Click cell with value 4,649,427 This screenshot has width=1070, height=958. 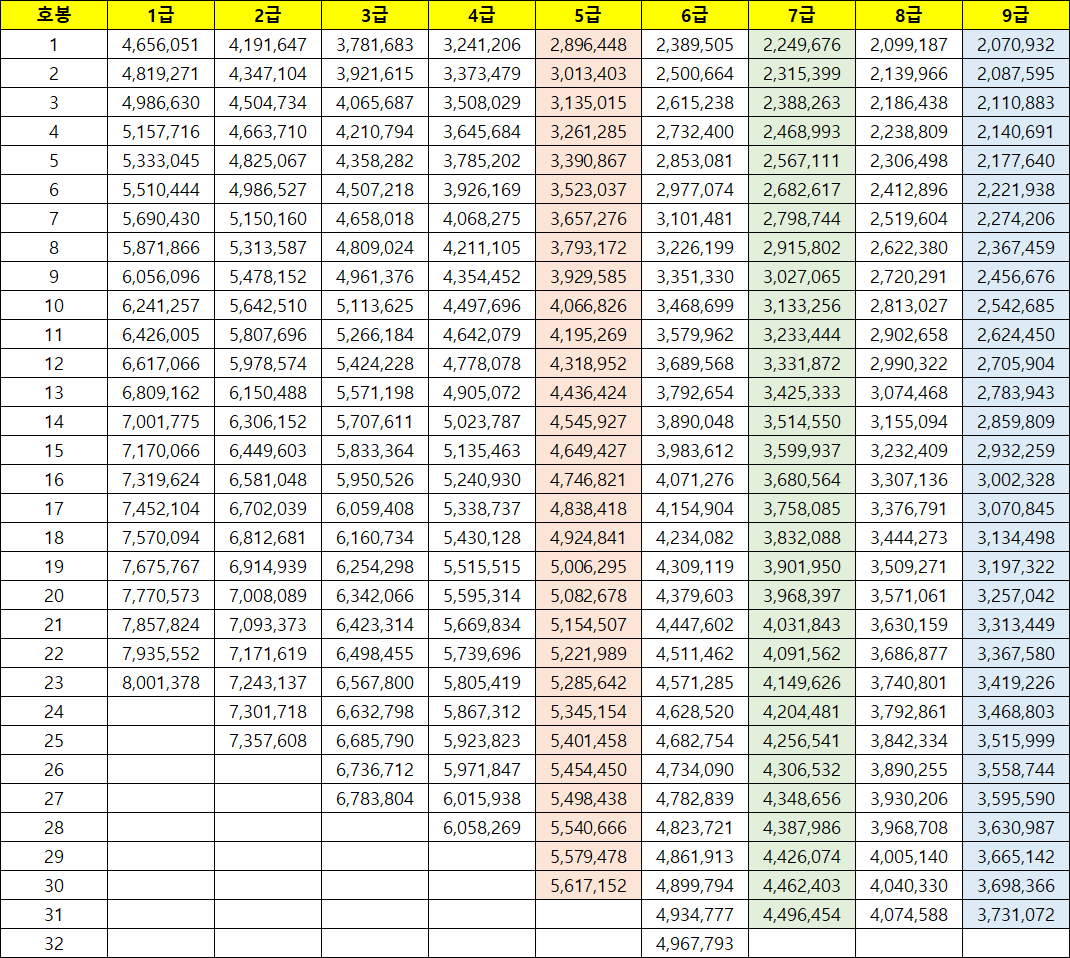588,450
